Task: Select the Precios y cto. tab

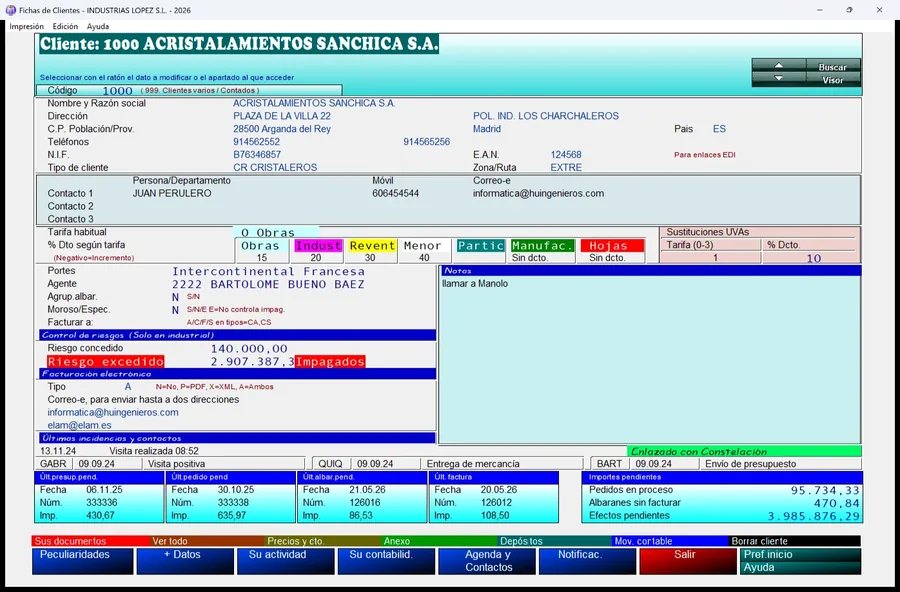Action: pos(323,541)
